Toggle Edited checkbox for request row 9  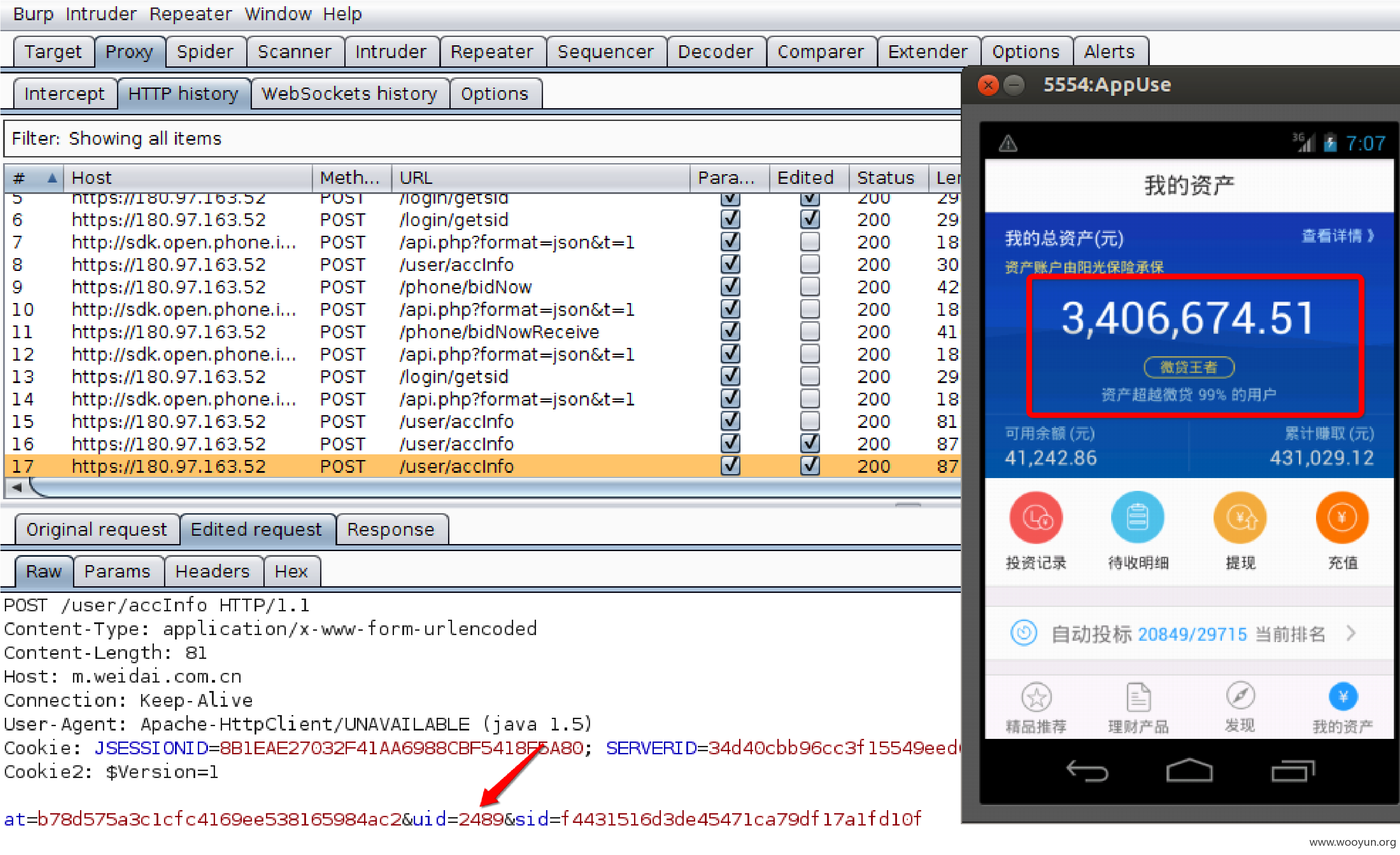point(809,286)
